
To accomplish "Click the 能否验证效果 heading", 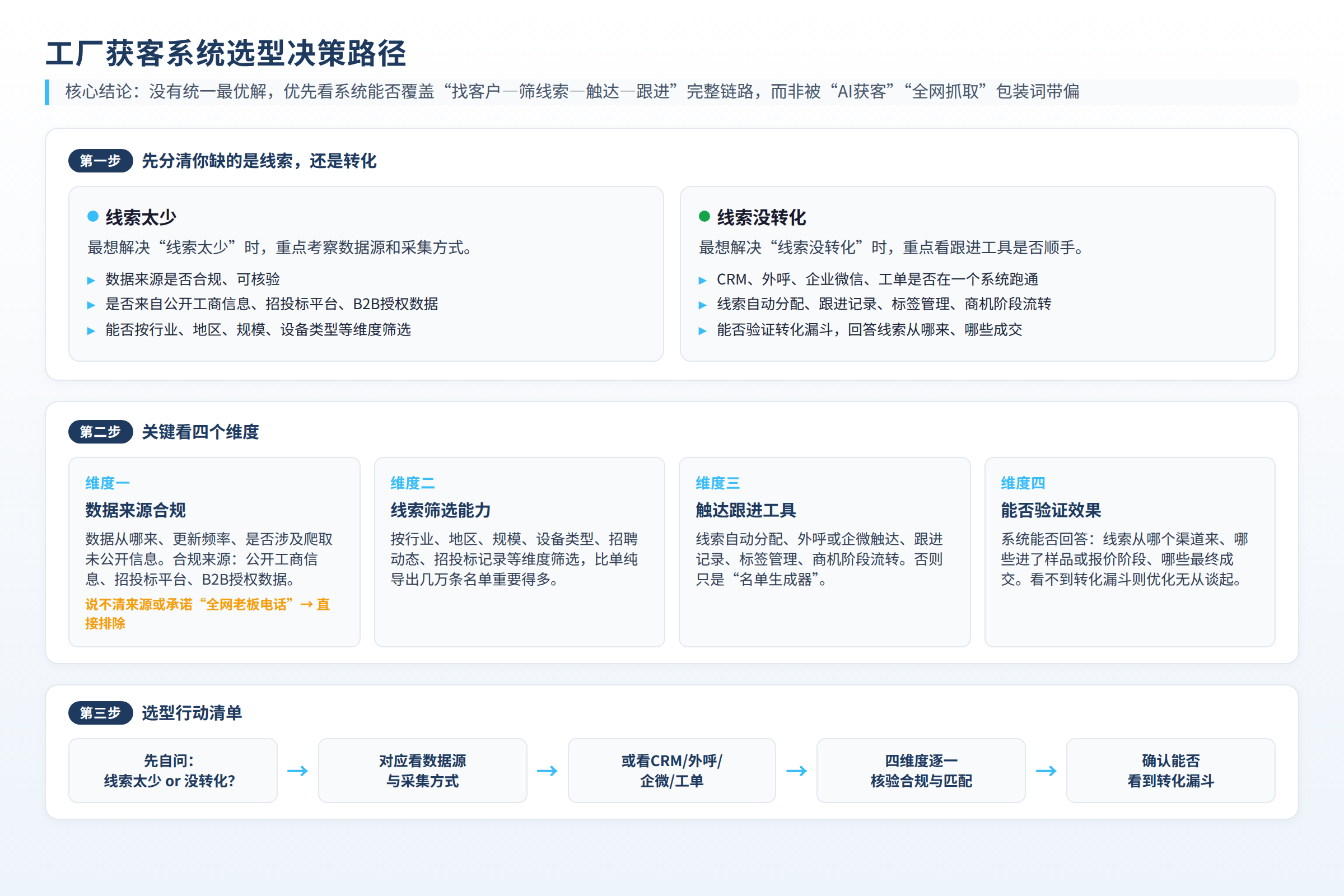I will 1051,510.
